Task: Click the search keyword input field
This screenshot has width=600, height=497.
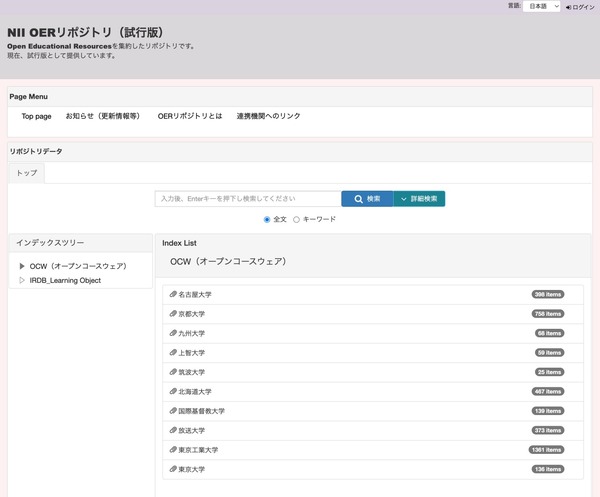Action: coord(247,199)
